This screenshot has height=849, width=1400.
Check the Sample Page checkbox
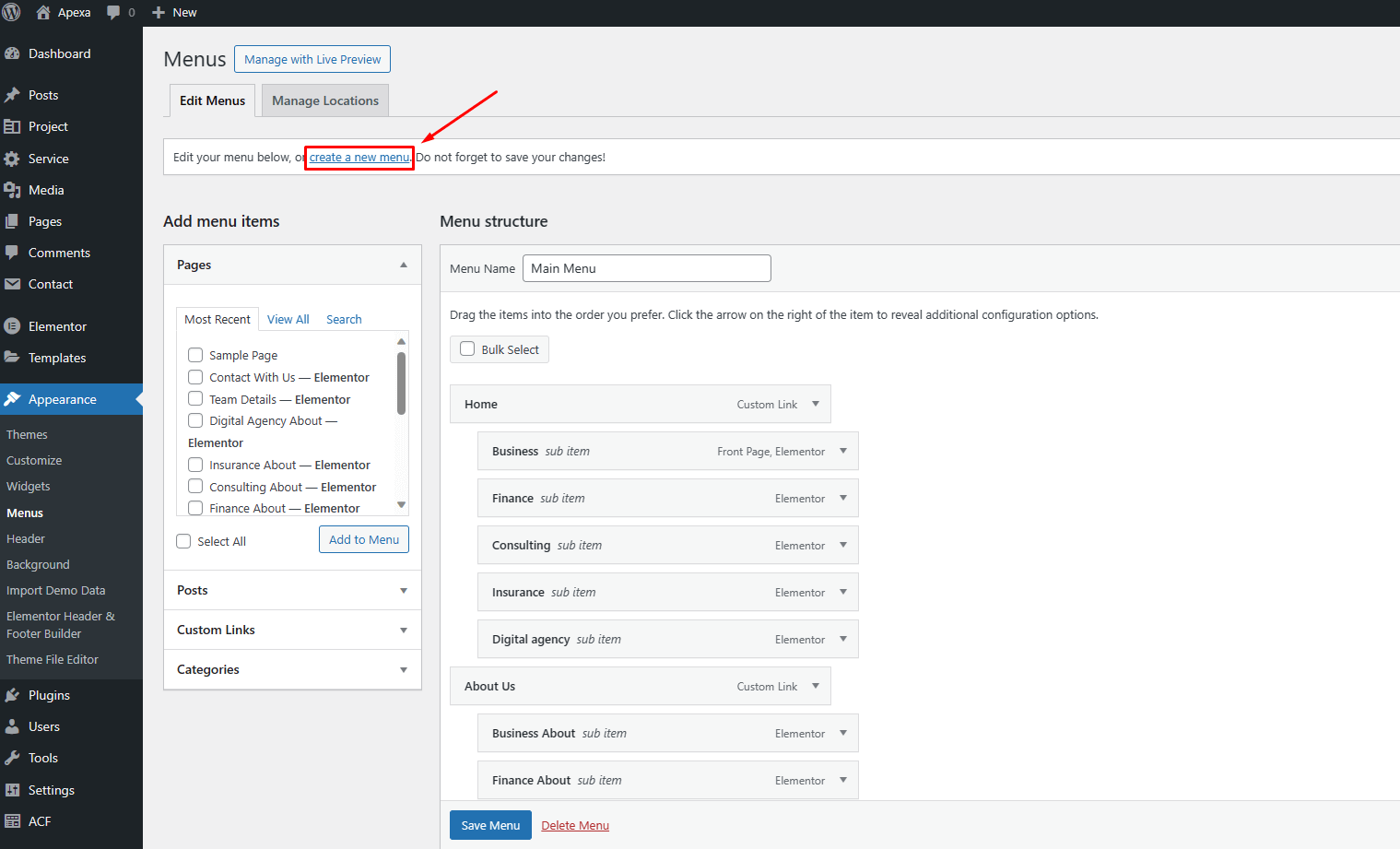[x=195, y=355]
